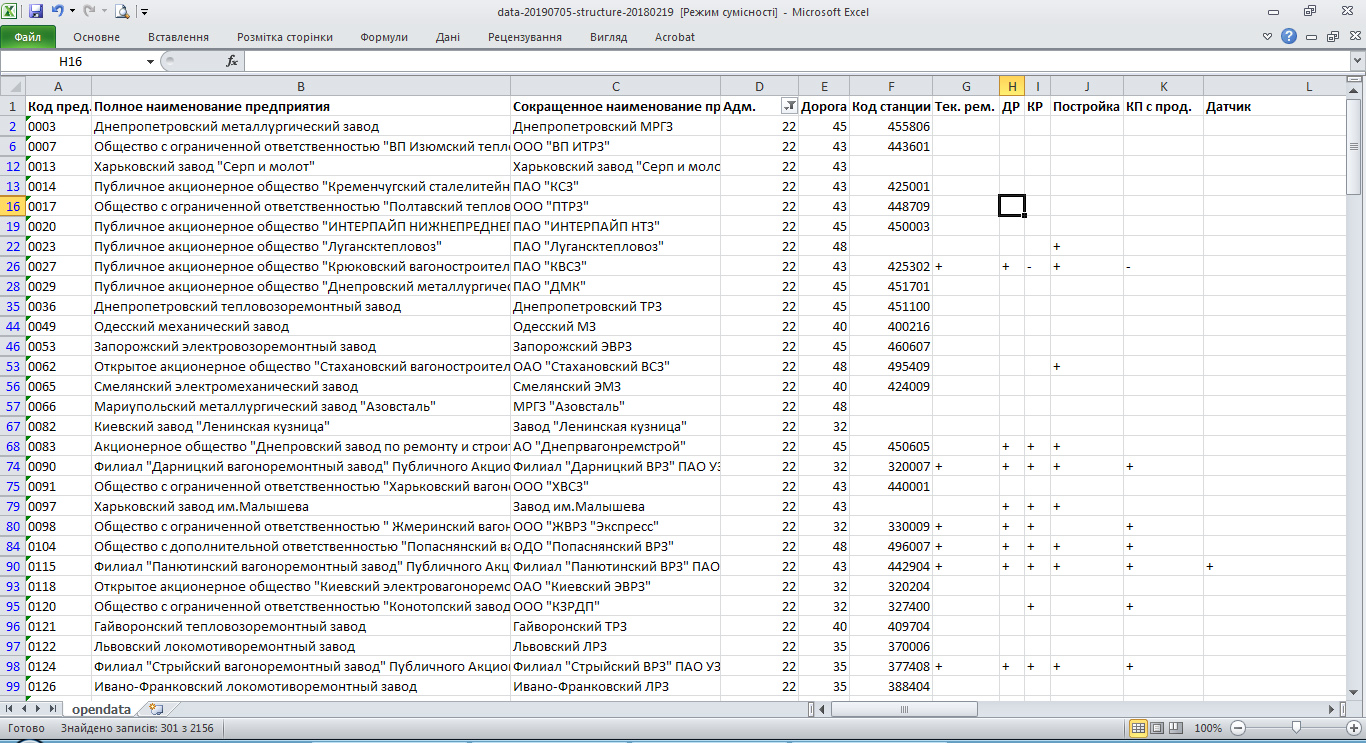Expand the Name Box dropdown
The image size is (1366, 743).
click(x=150, y=61)
